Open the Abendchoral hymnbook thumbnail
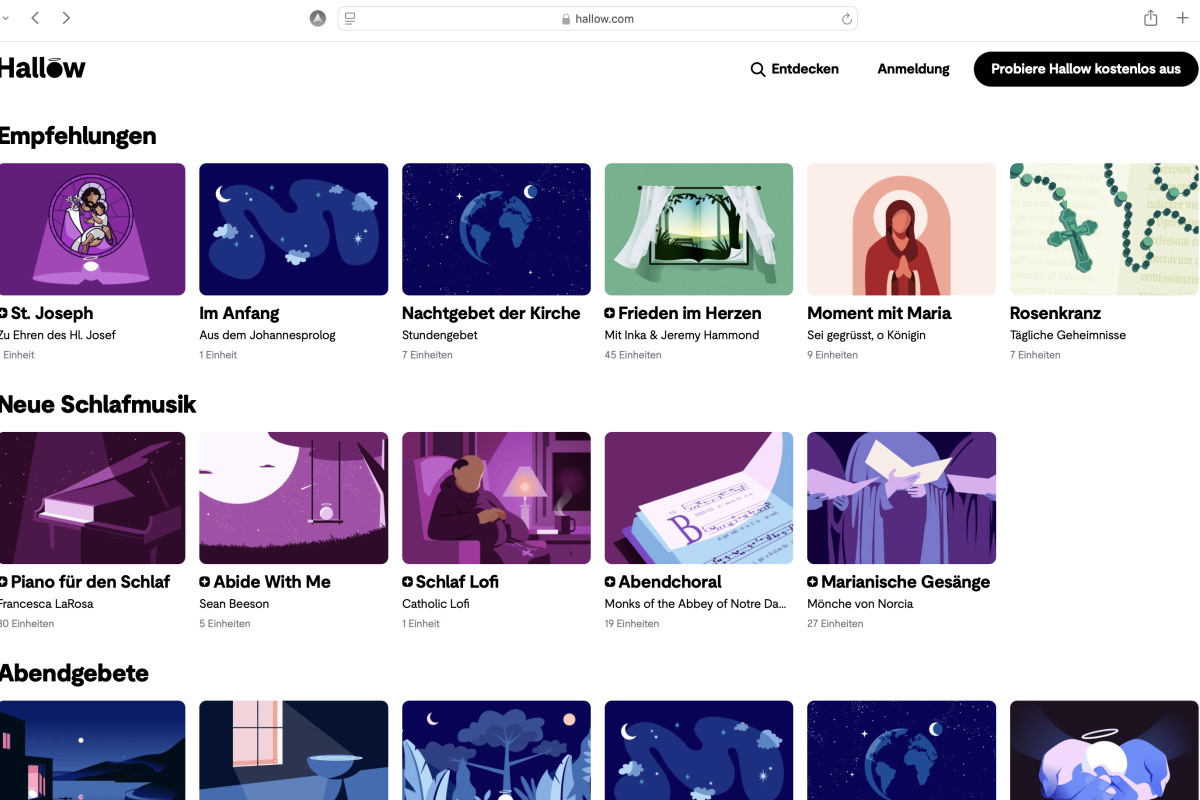 (699, 498)
